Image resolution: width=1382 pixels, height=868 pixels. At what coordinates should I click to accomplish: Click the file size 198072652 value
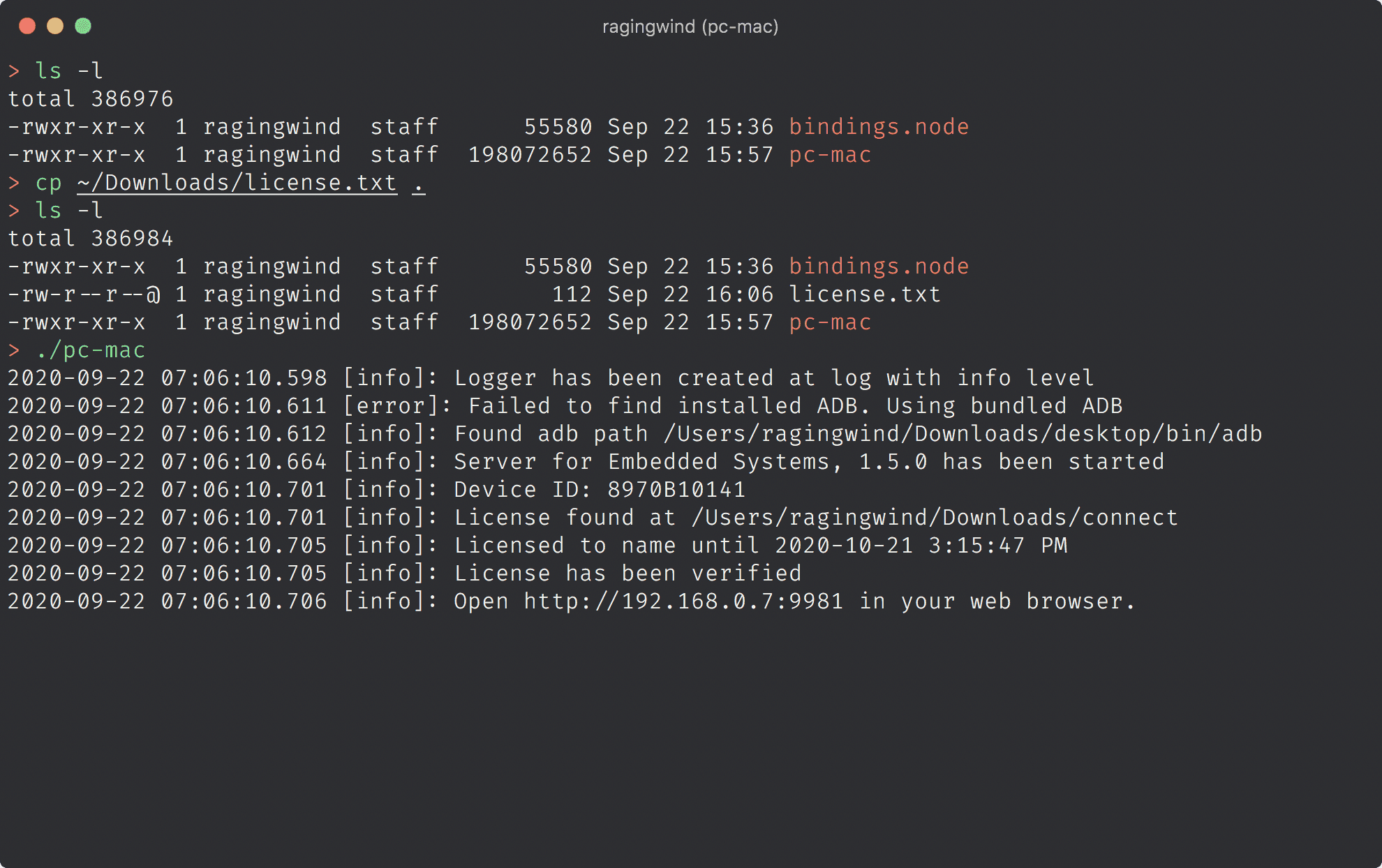pos(530,154)
